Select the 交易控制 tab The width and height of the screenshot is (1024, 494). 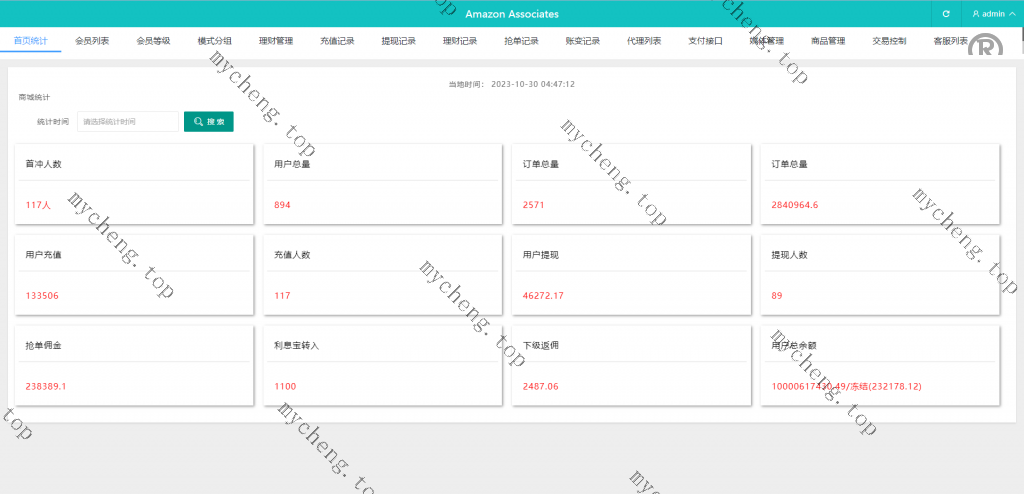[x=889, y=41]
